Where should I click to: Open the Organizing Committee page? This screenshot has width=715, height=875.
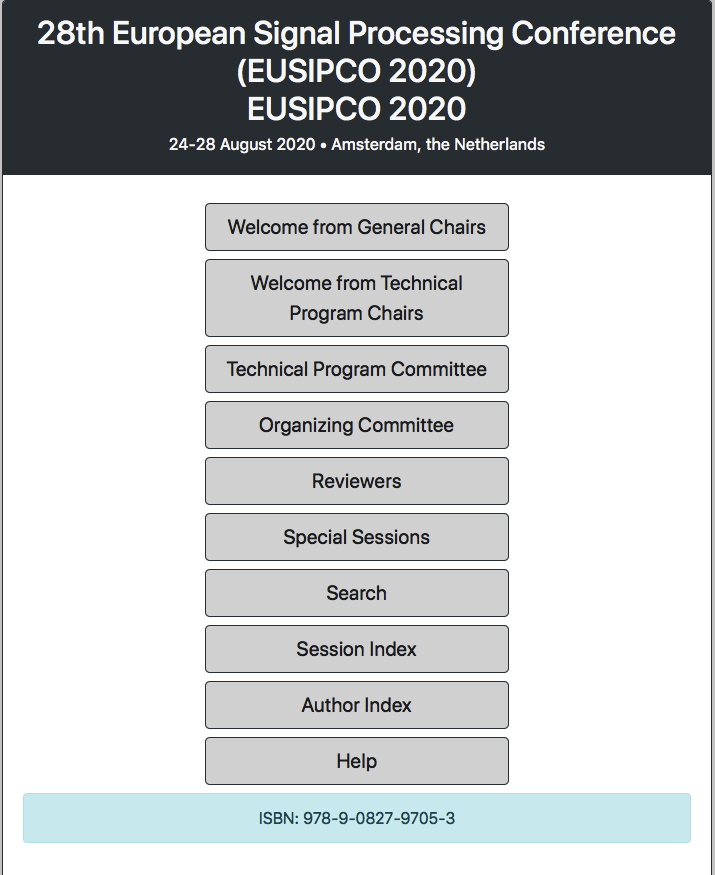pos(357,425)
